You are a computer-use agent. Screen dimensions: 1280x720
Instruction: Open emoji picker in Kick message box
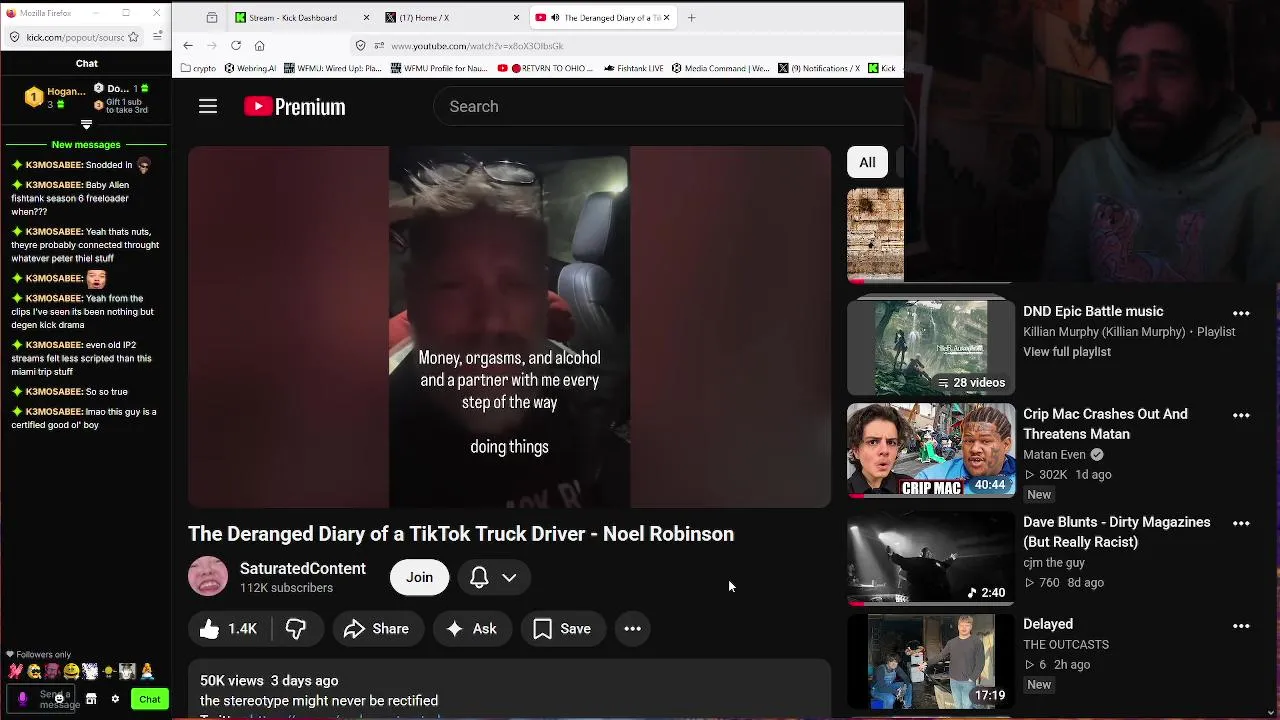59,698
